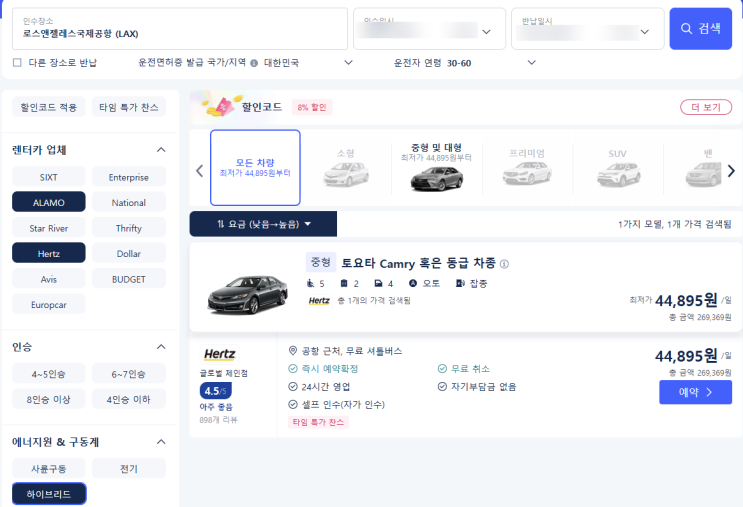Select the SUV car category tab

pos(618,168)
